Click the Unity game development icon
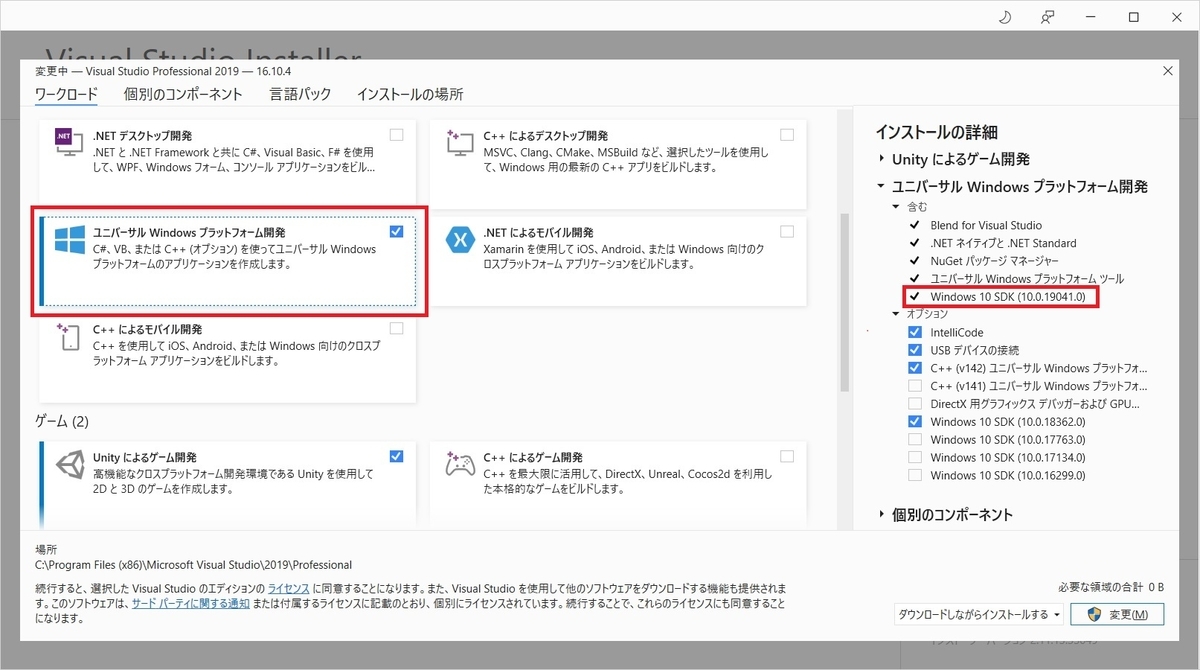The width and height of the screenshot is (1200, 670). [x=69, y=465]
